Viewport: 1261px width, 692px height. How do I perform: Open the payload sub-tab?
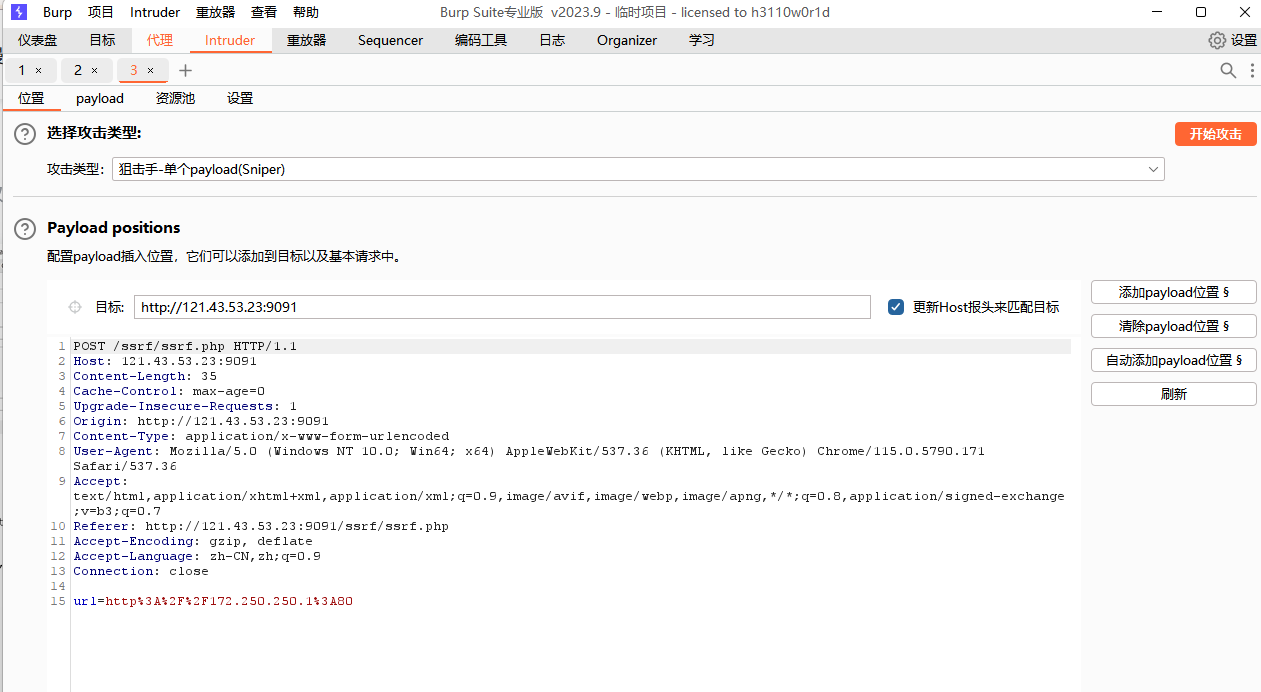(100, 98)
